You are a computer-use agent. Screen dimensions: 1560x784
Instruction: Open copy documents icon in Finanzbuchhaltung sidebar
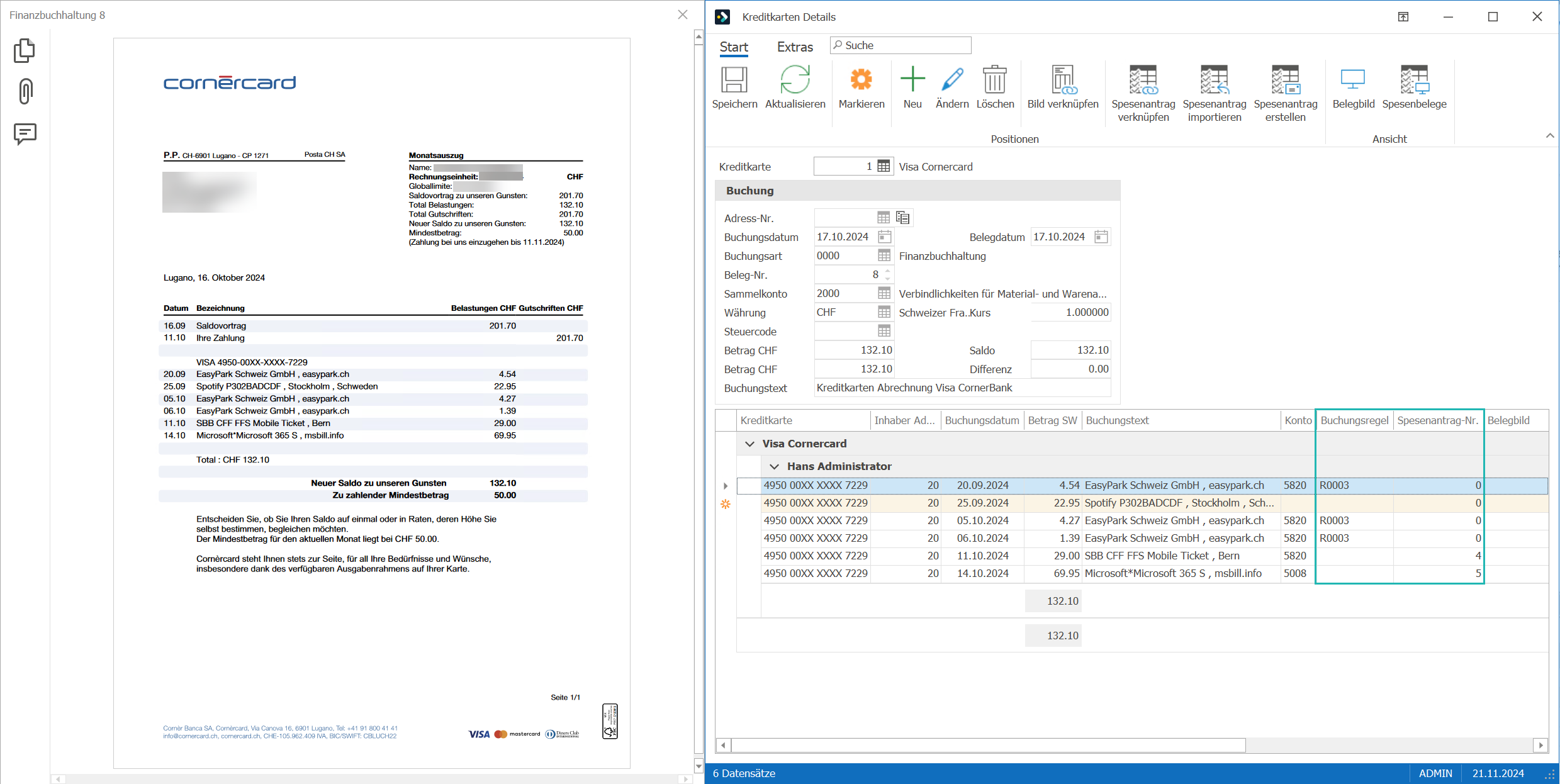pyautogui.click(x=25, y=51)
